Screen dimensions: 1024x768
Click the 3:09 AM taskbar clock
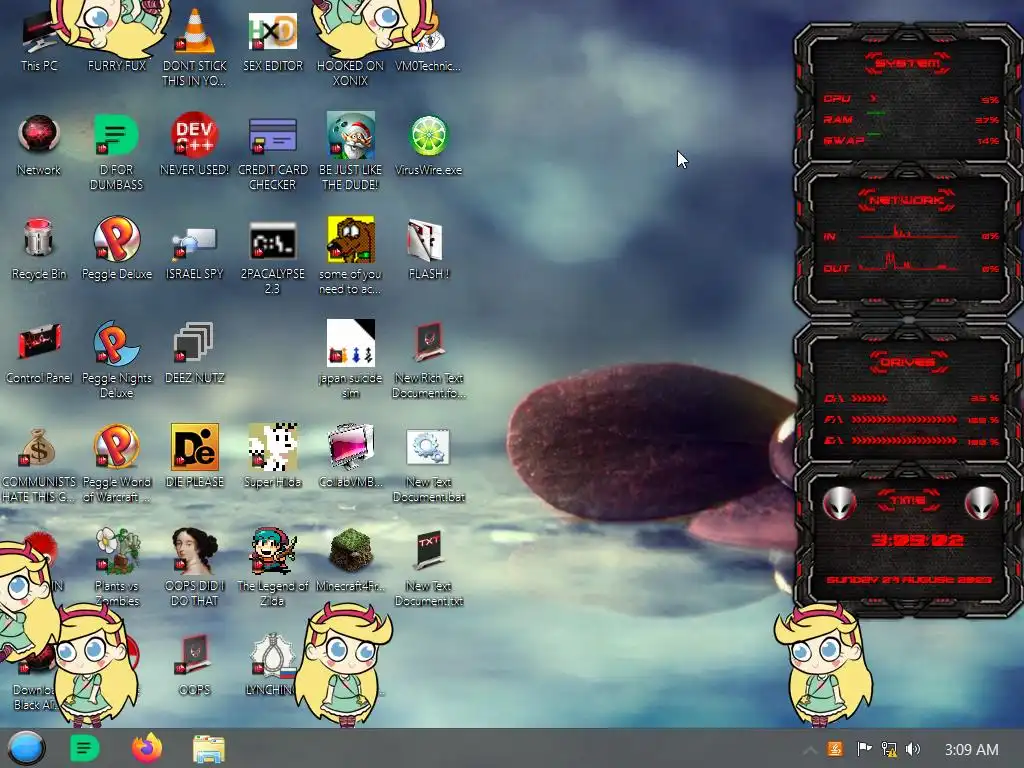pos(971,750)
